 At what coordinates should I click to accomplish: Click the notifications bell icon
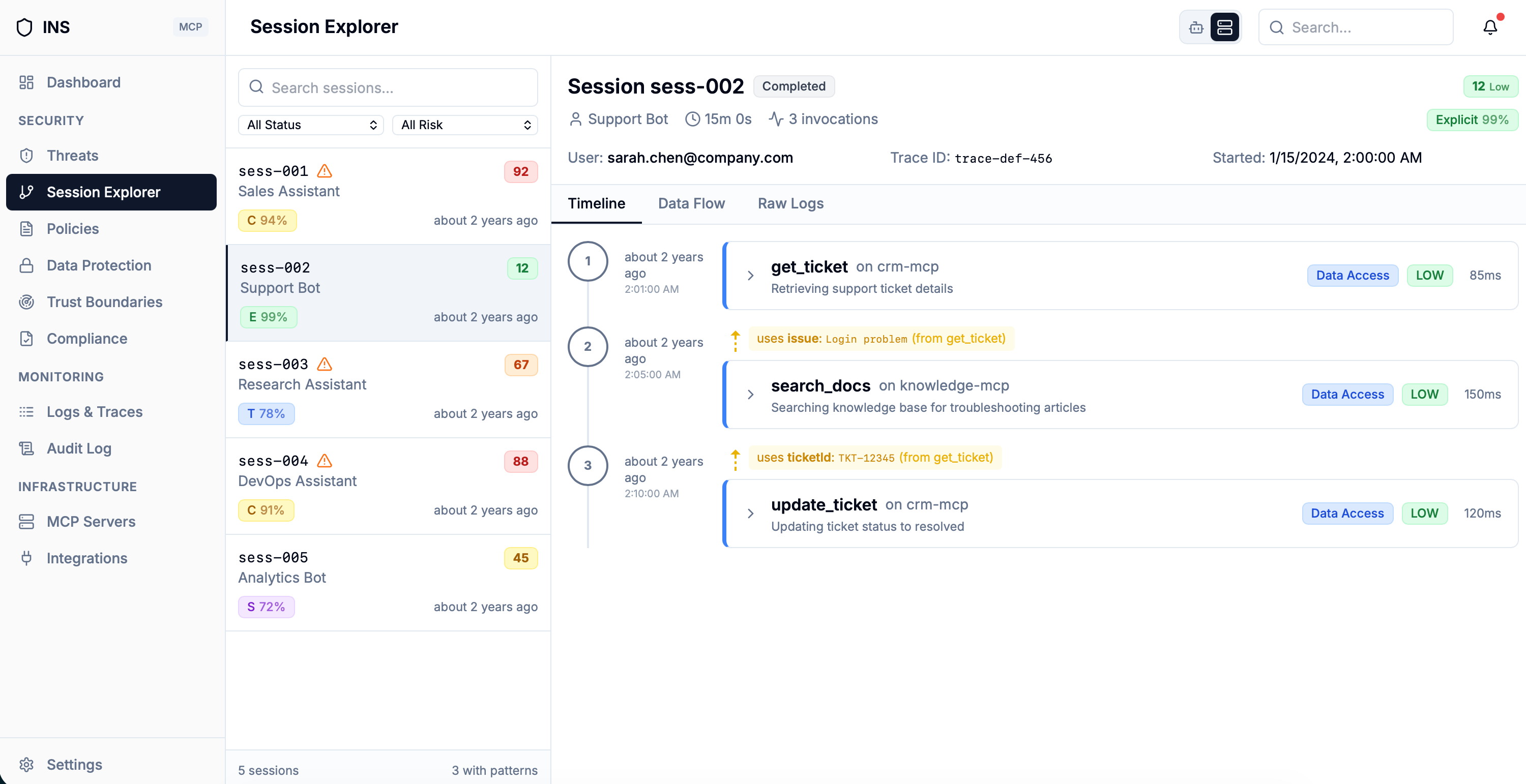click(x=1490, y=27)
